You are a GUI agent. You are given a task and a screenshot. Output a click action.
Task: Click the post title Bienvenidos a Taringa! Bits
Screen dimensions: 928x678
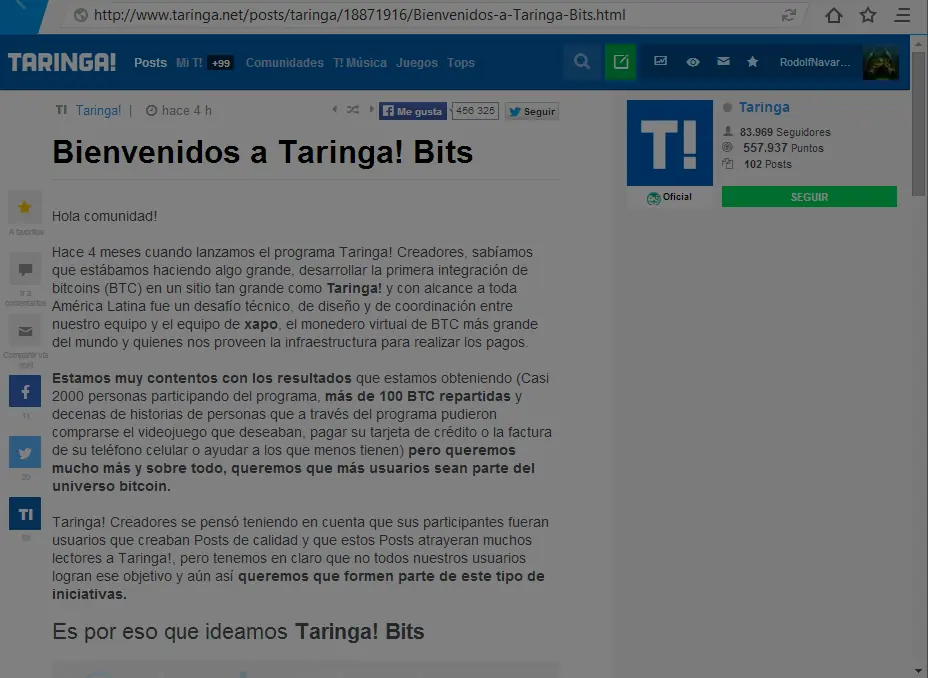coord(263,152)
